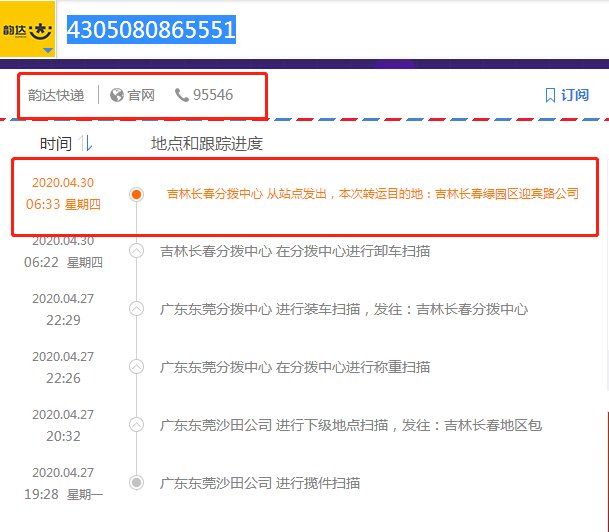
Task: Select timeline marker for 06:22 unloading scan
Action: 136,251
